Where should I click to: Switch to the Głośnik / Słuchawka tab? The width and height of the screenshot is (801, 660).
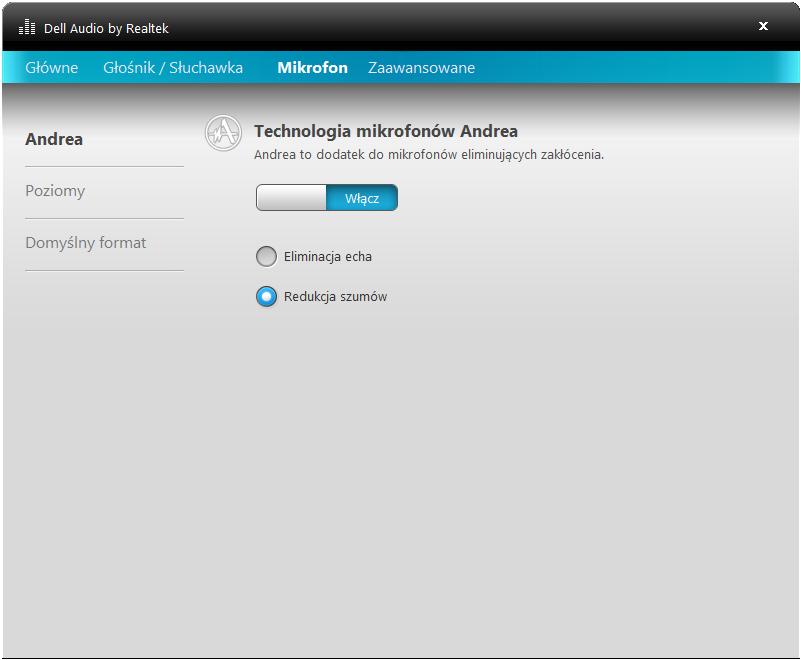173,67
